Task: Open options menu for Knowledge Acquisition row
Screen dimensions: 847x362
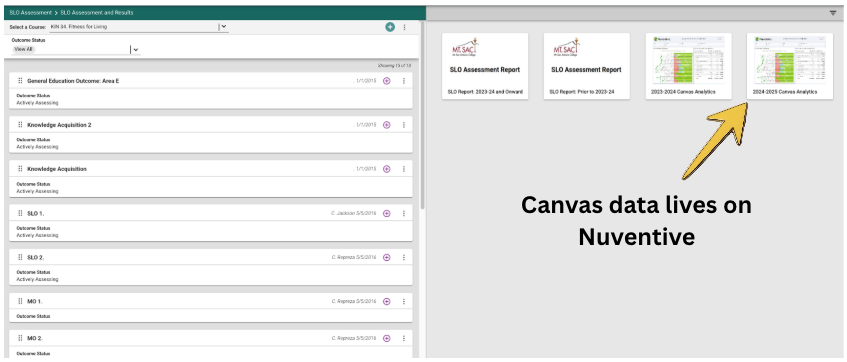Action: click(x=404, y=169)
